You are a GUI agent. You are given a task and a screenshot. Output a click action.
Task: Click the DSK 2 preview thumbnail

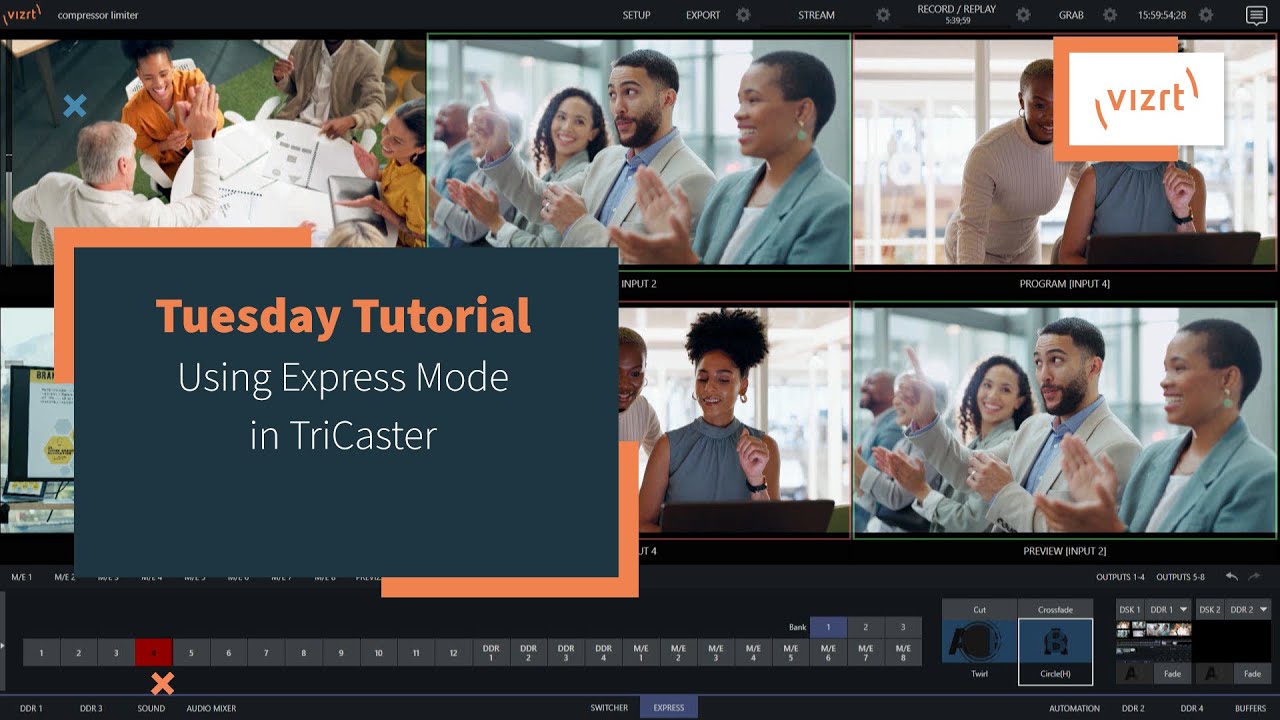pyautogui.click(x=1233, y=641)
